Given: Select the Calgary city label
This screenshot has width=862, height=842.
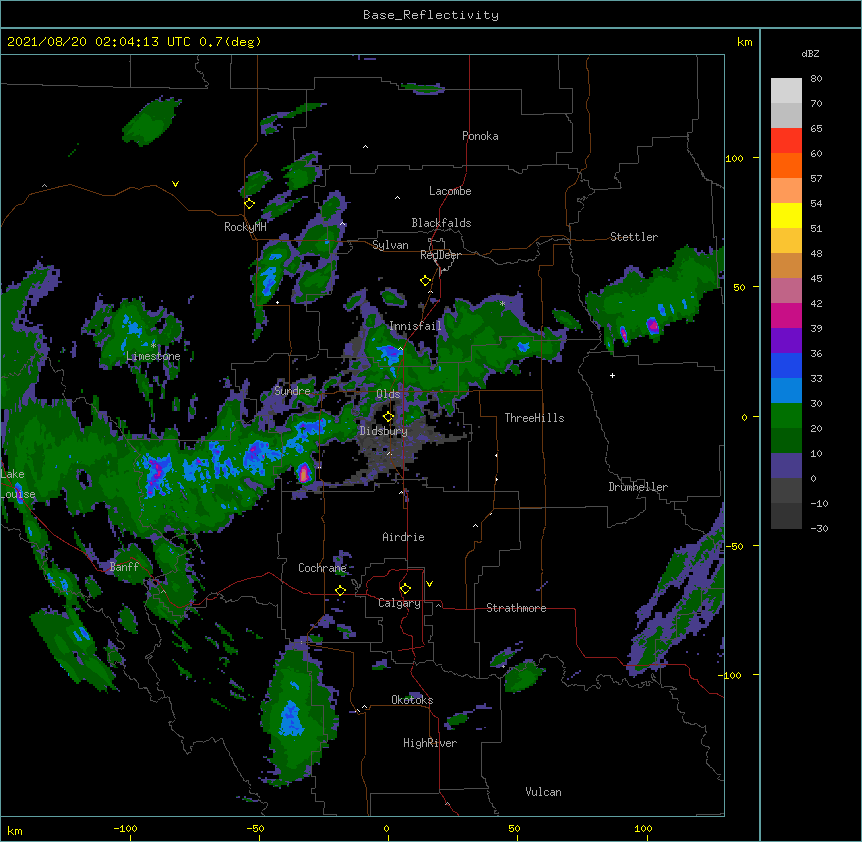Looking at the screenshot, I should click(x=399, y=603).
